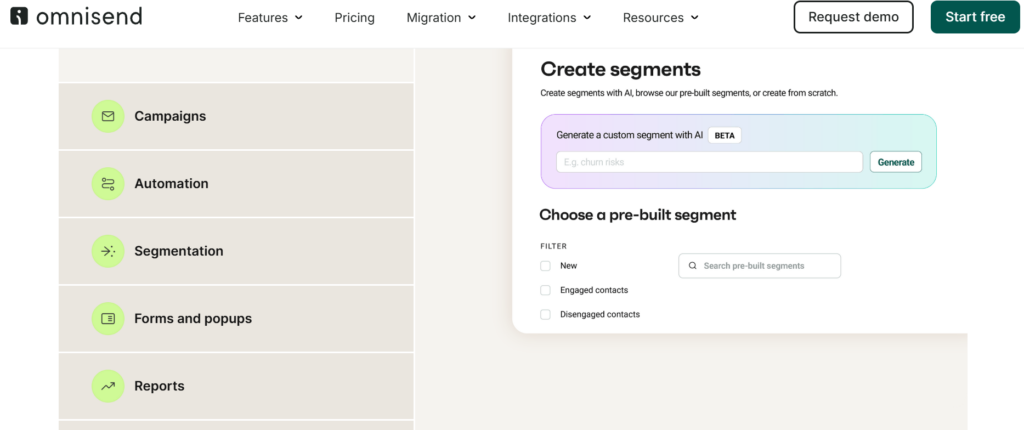The image size is (1024, 430).
Task: Click the Generate button
Action: (x=895, y=162)
